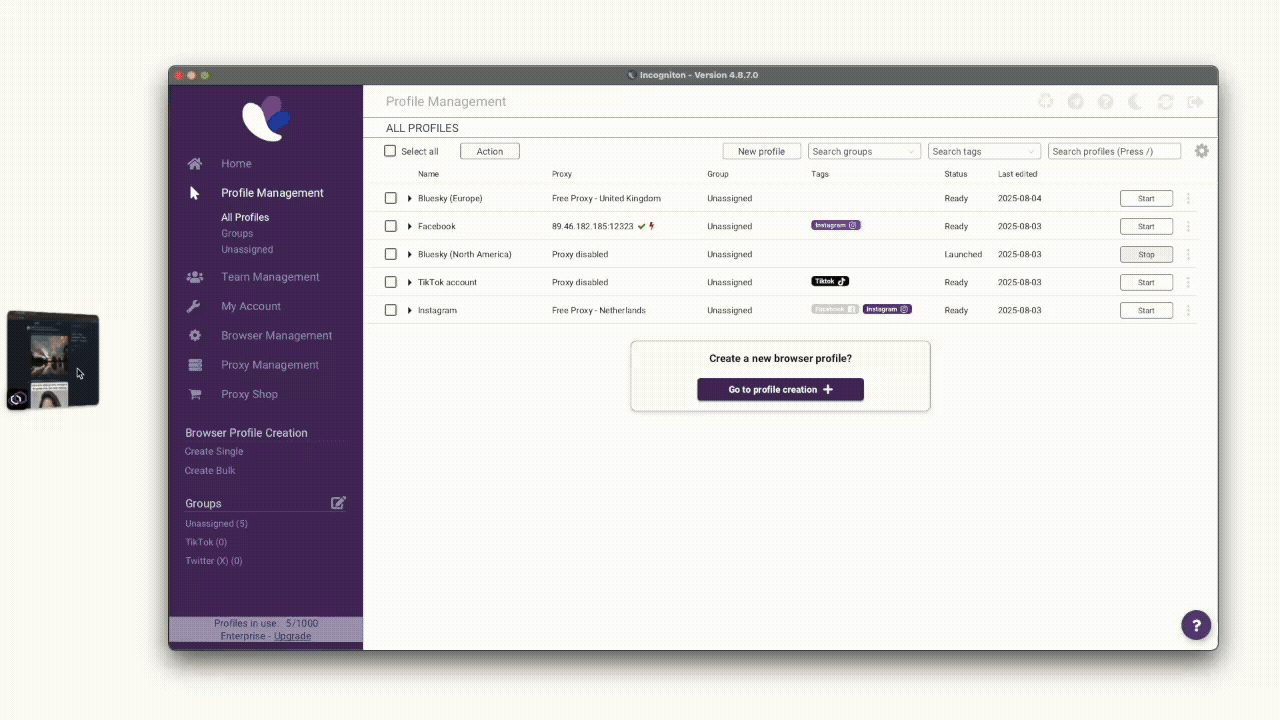This screenshot has width=1280, height=720.
Task: Check the Facebook profile checkbox
Action: click(x=391, y=226)
